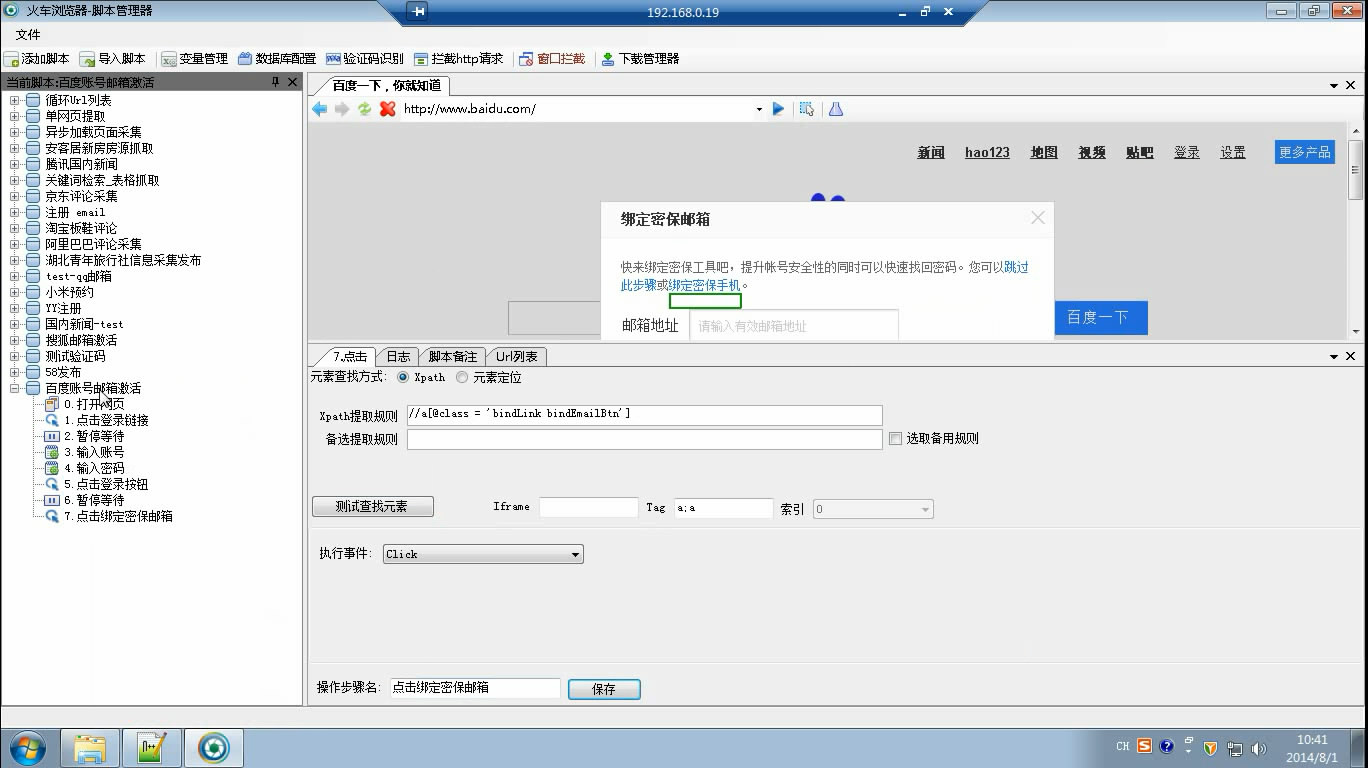Viewport: 1368px width, 768px height.
Task: Open the 执行事件 Click dropdown
Action: coord(483,554)
